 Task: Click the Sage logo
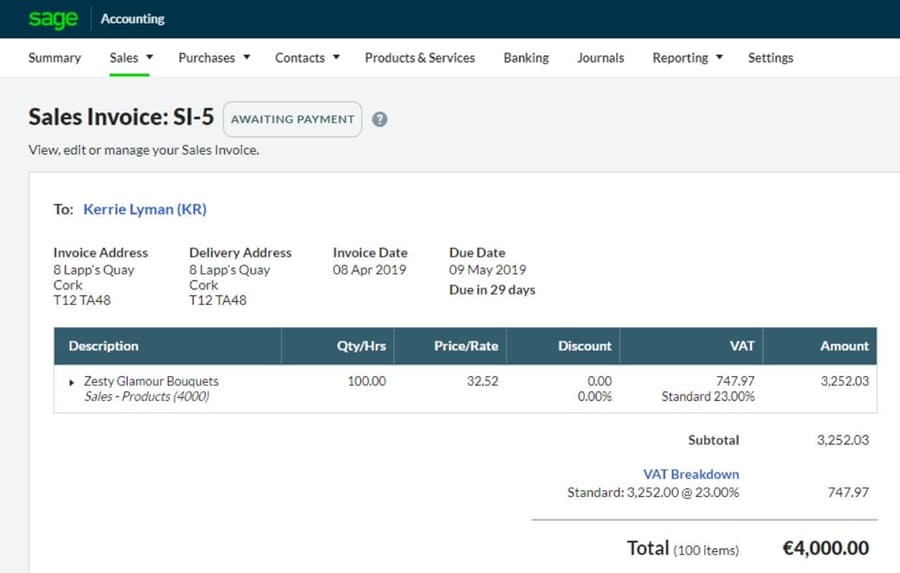[53, 19]
